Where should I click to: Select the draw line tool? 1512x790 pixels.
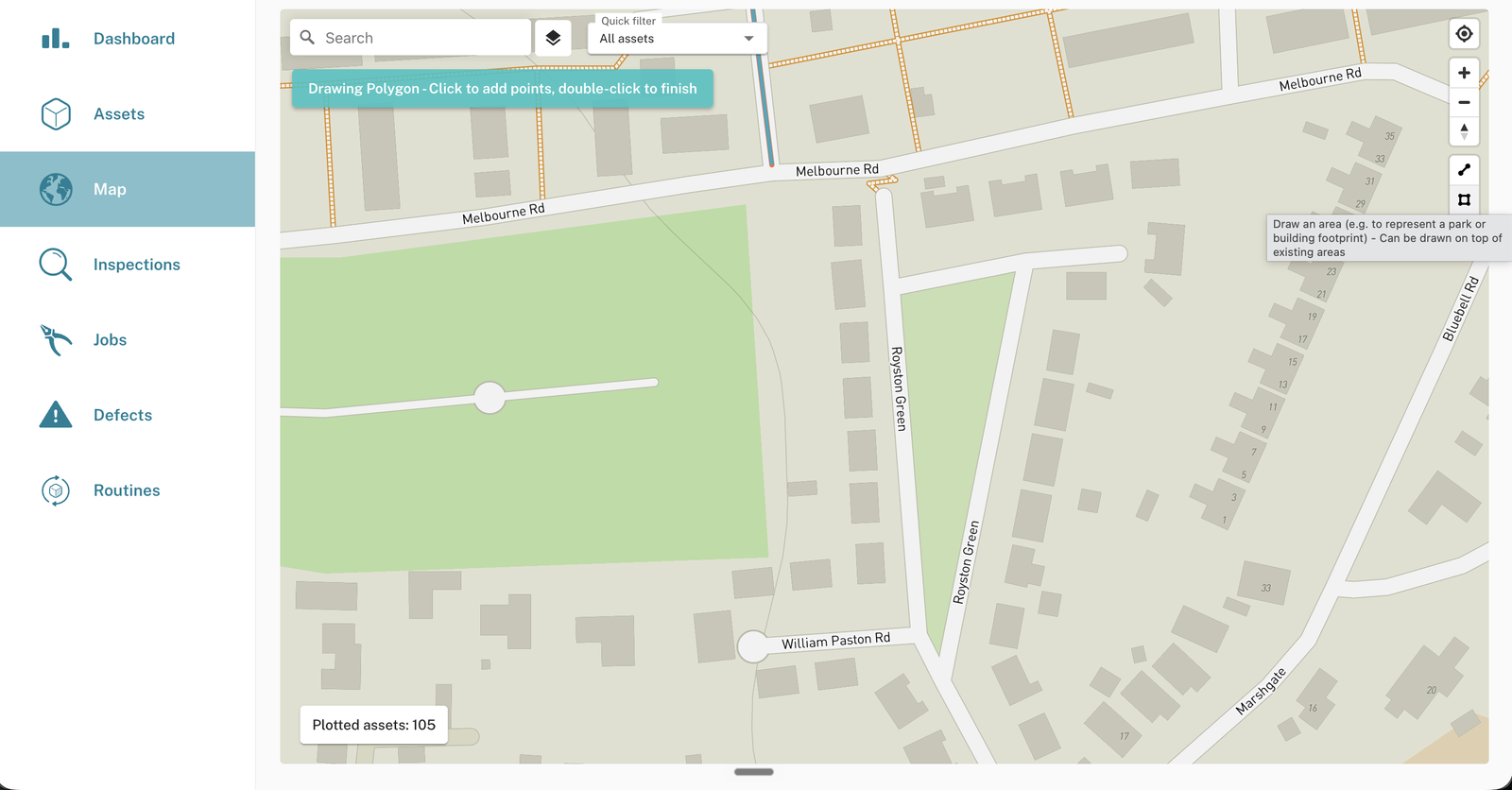click(x=1464, y=170)
